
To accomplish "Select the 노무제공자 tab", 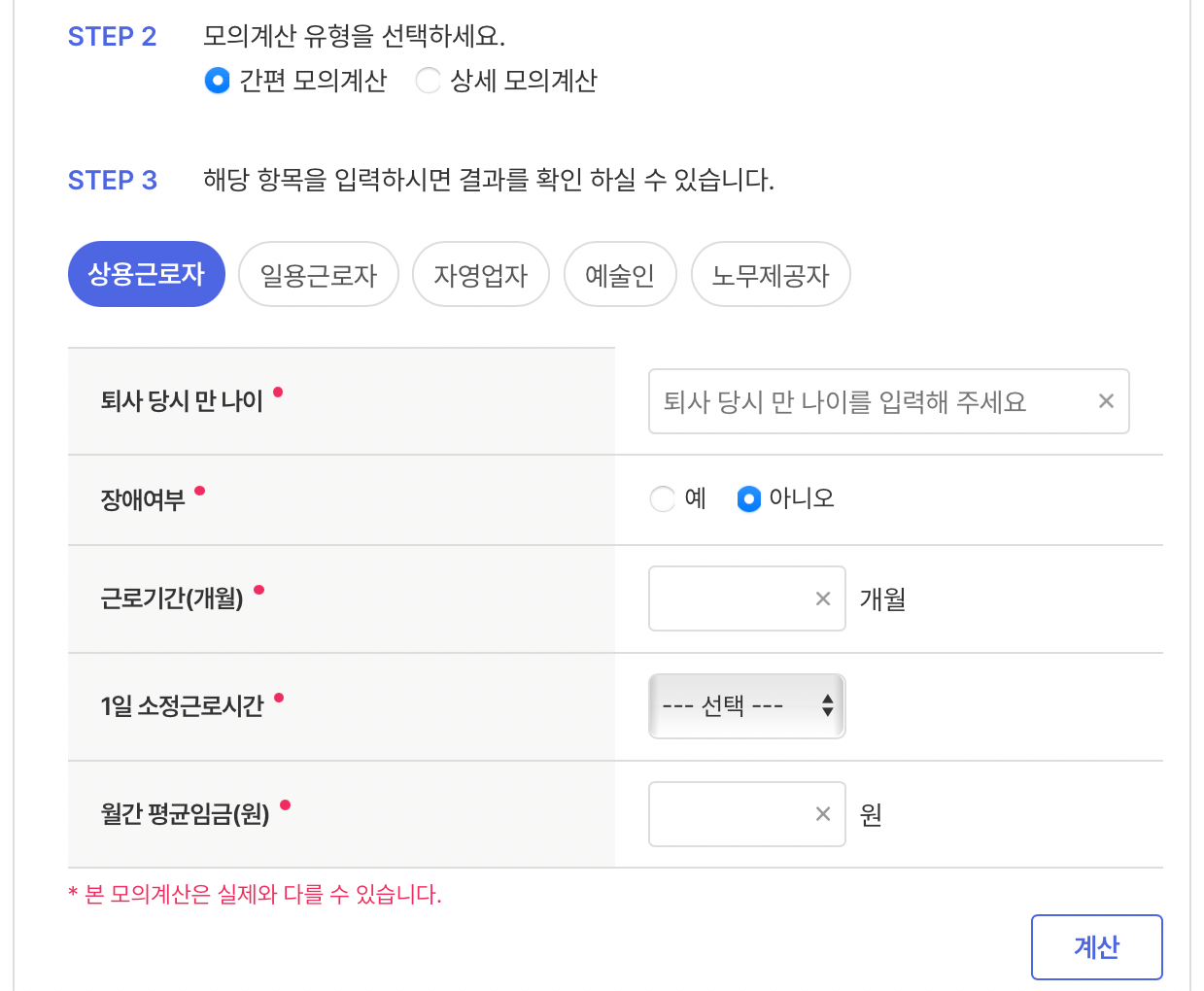I will [770, 274].
